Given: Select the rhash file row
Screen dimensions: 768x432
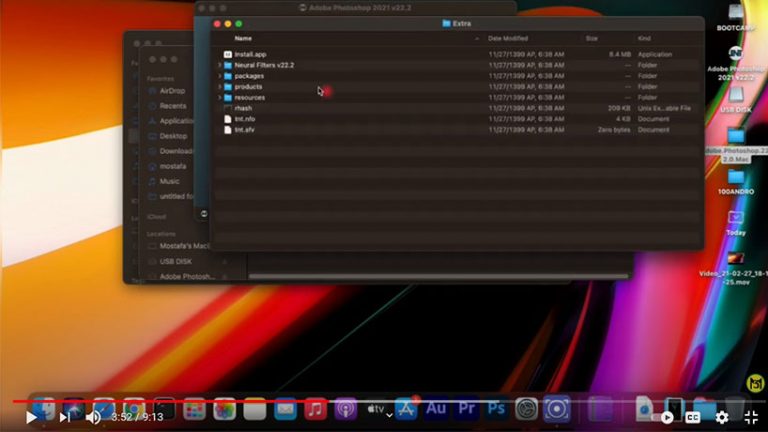Looking at the screenshot, I should point(457,108).
